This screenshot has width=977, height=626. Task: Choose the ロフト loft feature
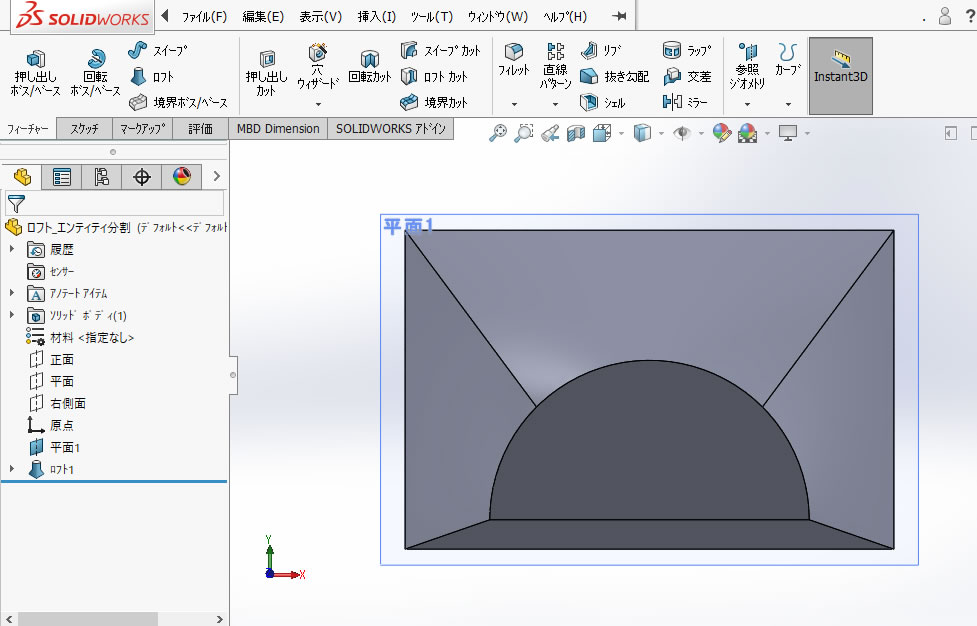point(152,77)
